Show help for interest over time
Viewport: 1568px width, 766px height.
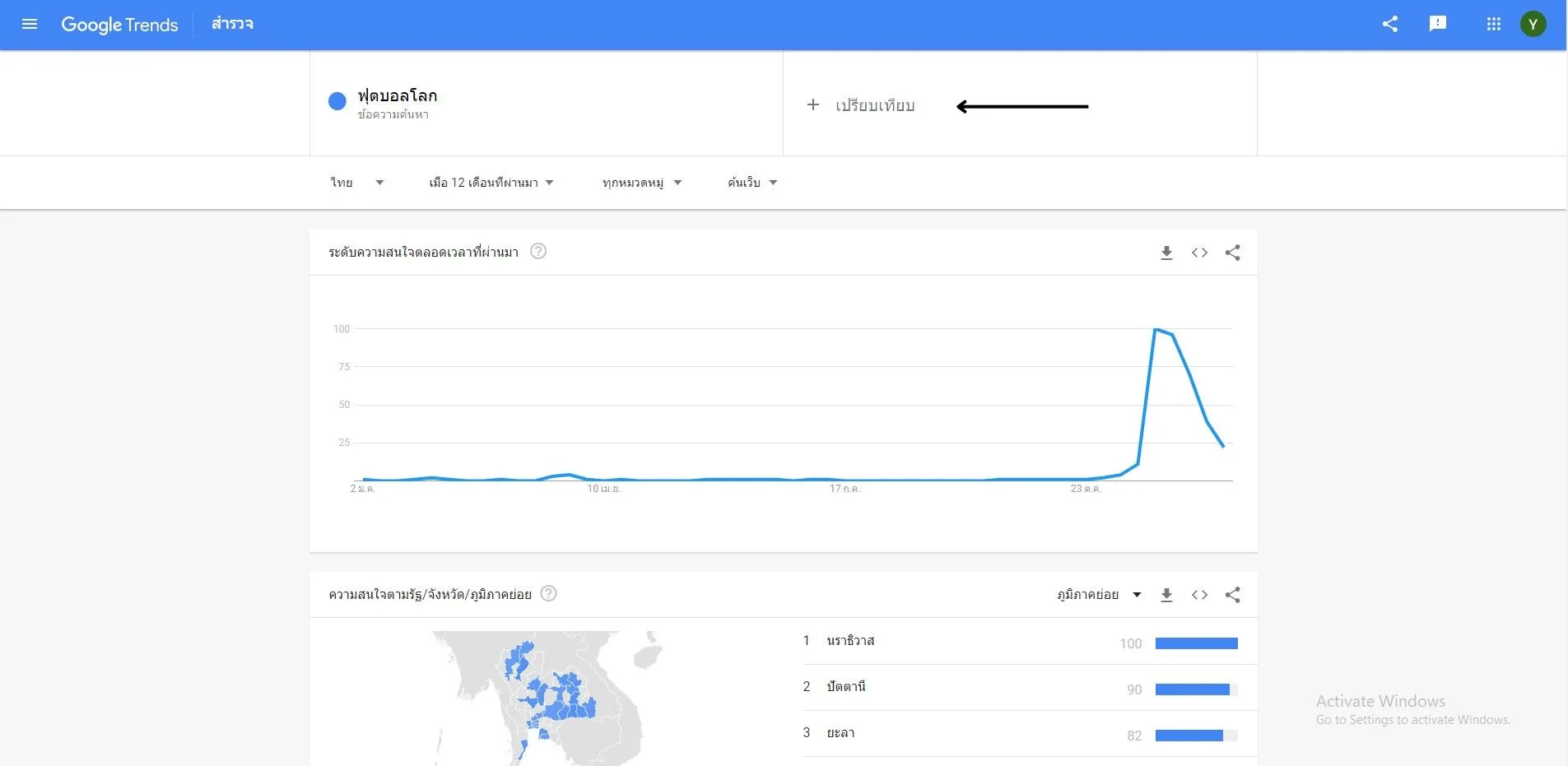point(538,251)
